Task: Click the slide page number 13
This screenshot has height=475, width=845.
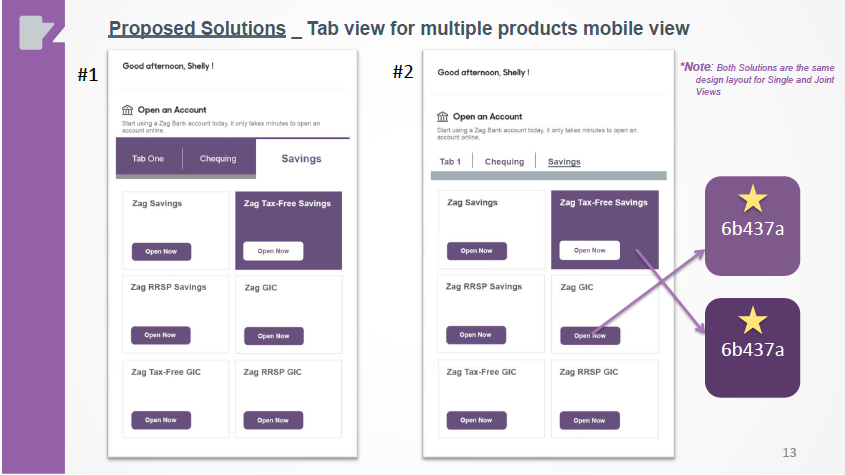Action: pos(789,453)
